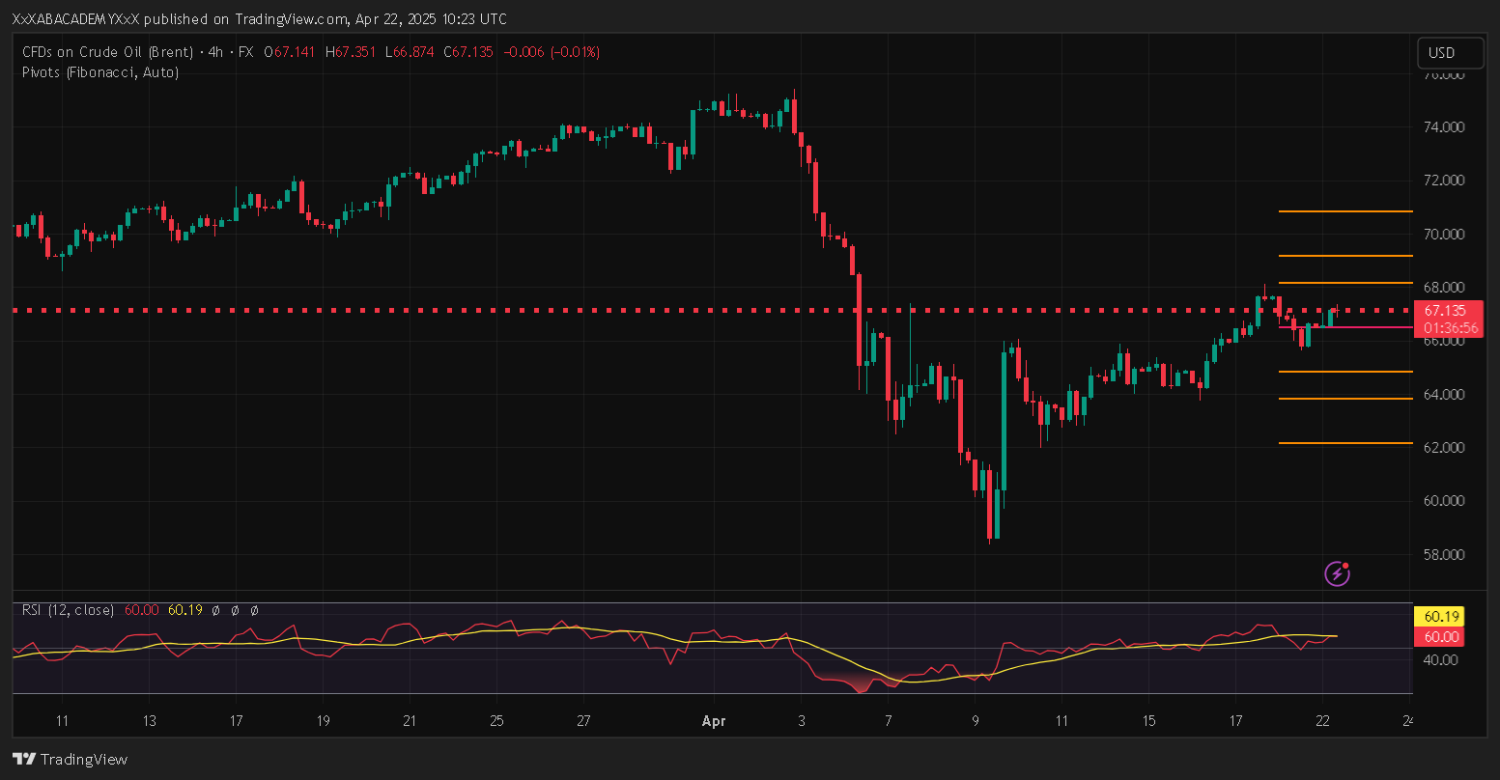Select the Pivots (Fibonacci, Auto) indicator label

[x=100, y=72]
